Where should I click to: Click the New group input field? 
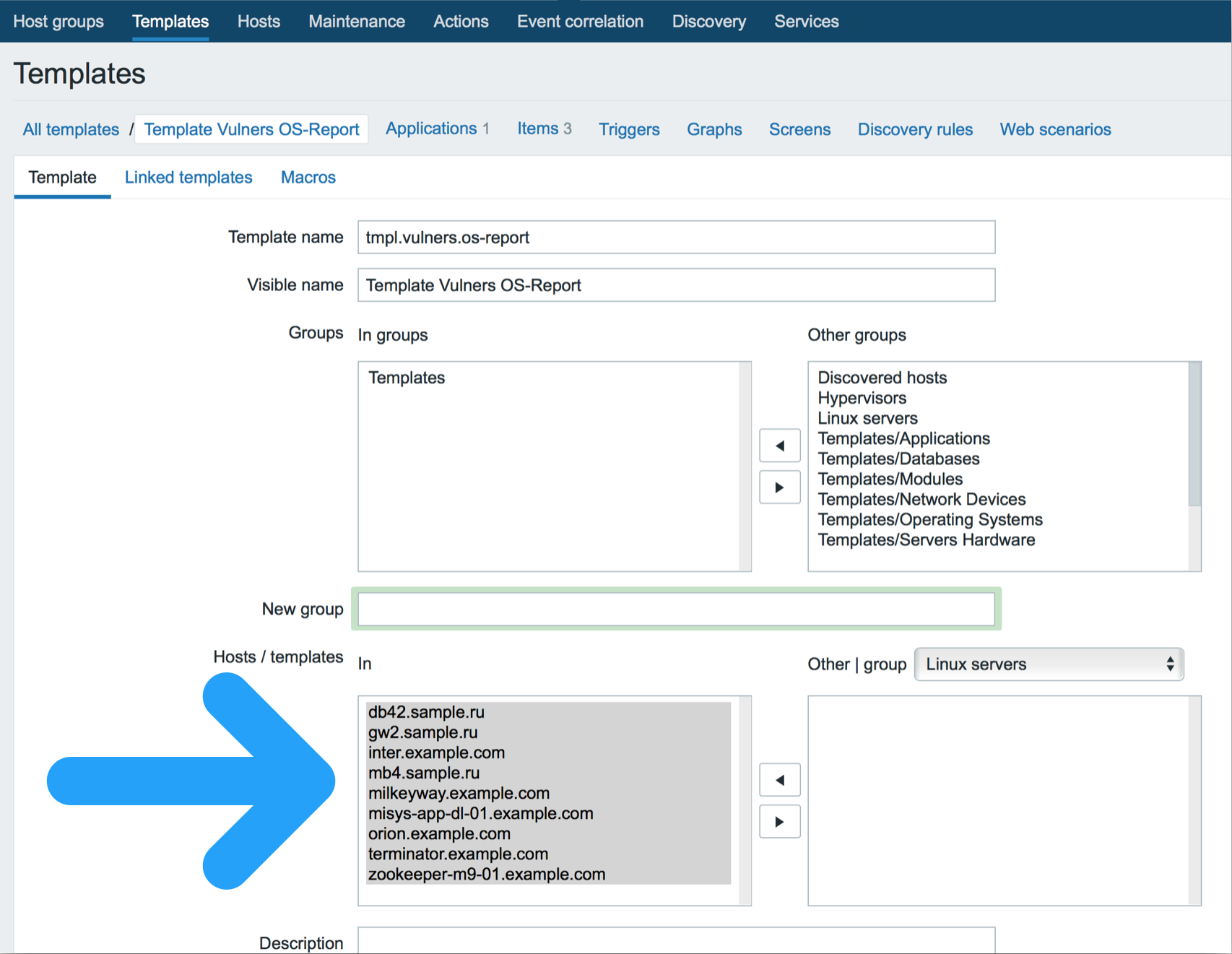[676, 609]
